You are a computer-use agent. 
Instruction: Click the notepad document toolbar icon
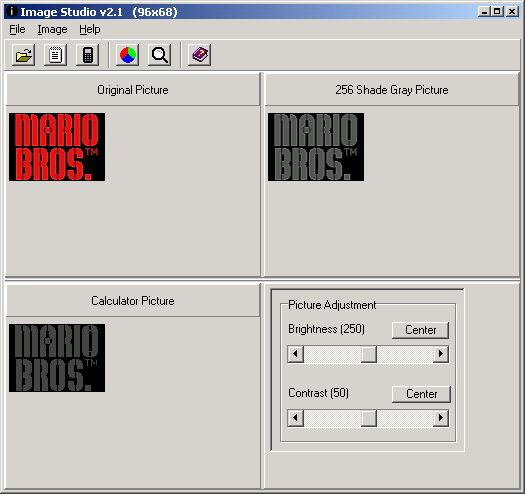56,55
